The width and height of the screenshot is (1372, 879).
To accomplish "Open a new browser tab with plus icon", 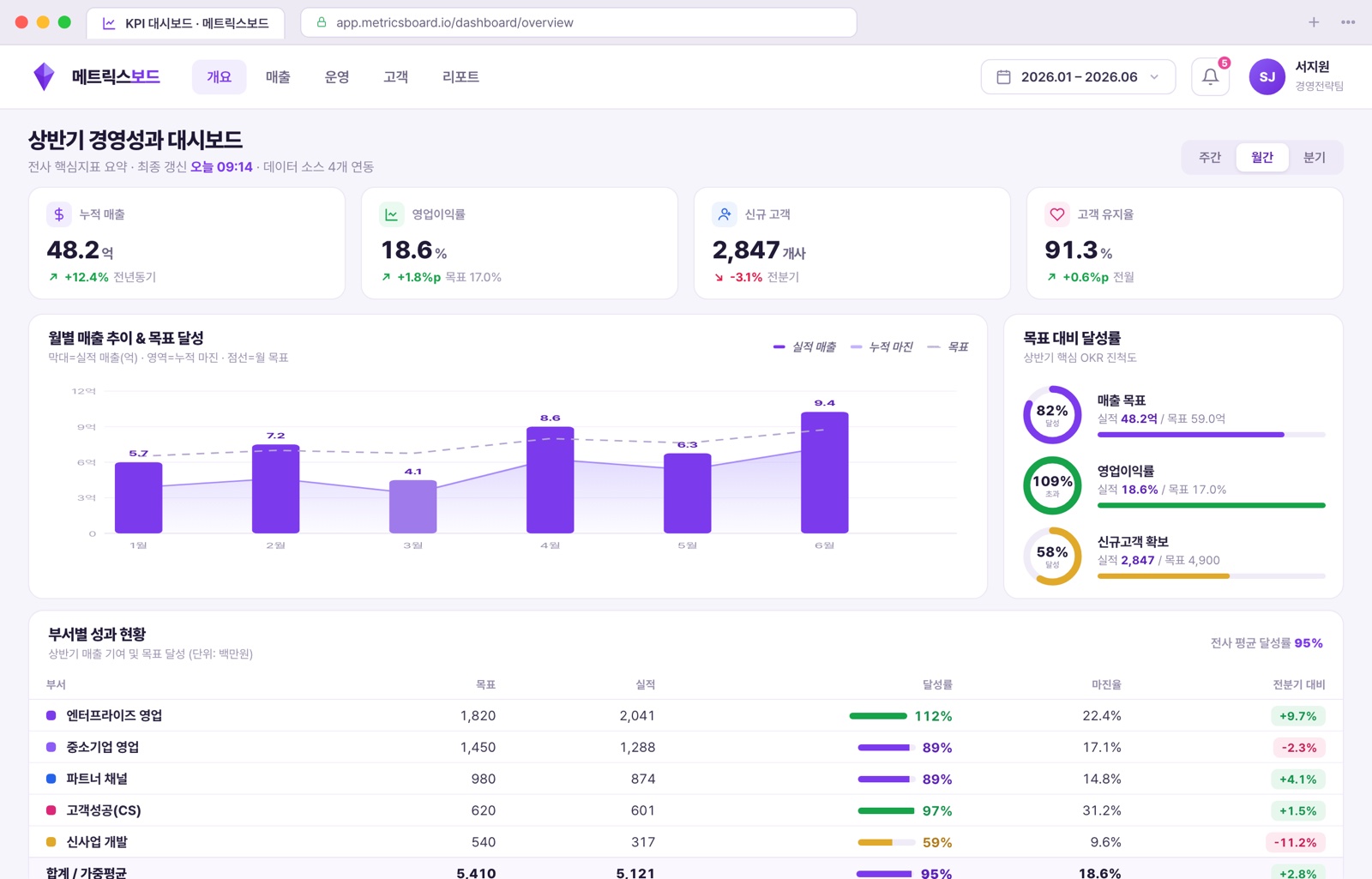I will 1314,22.
